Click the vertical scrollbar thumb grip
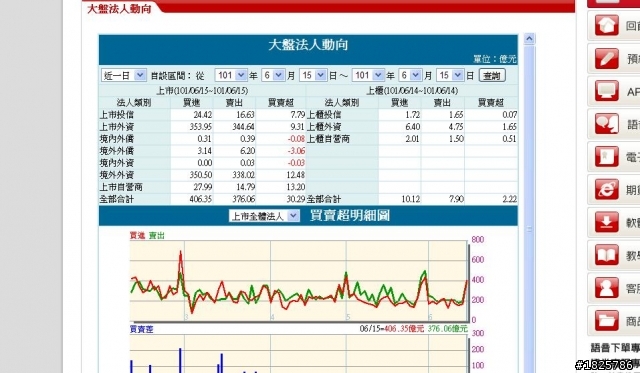Viewport: 640px width, 373px height. pyautogui.click(x=529, y=229)
